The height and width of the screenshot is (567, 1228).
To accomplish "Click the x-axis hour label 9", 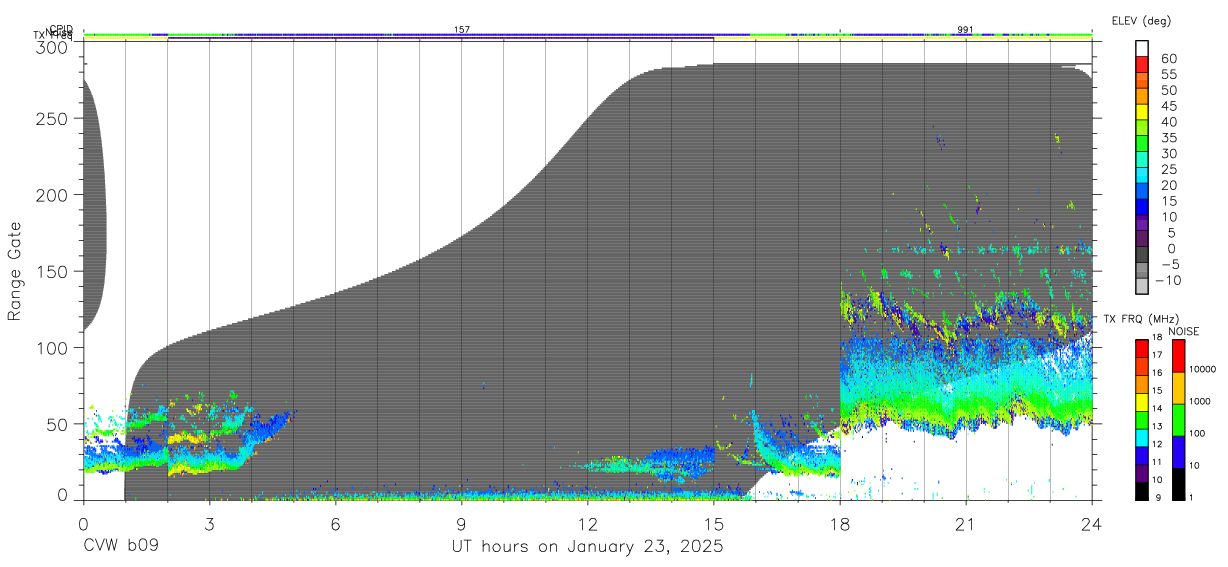I will 461,524.
